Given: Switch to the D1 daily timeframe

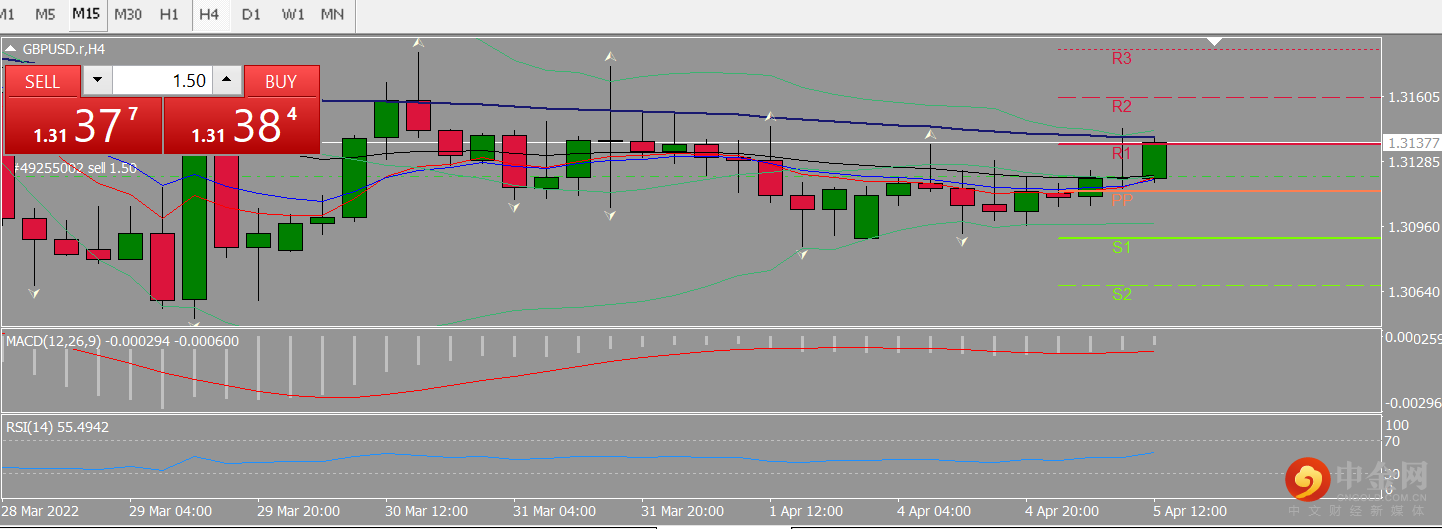Looking at the screenshot, I should point(251,14).
